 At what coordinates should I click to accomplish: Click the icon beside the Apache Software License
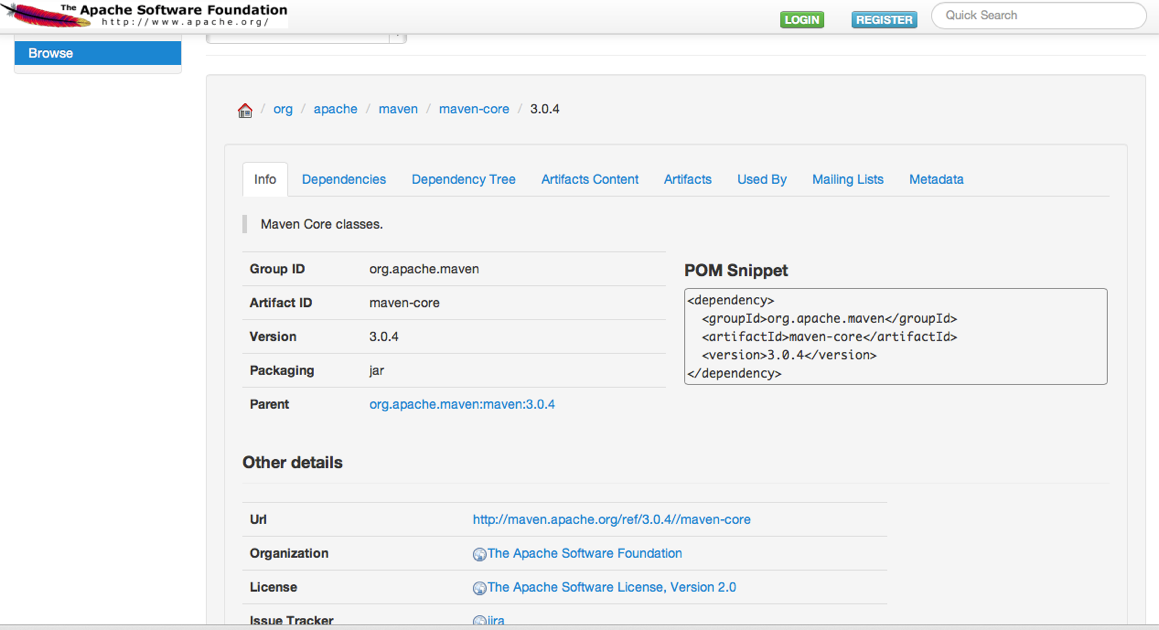[x=479, y=588]
